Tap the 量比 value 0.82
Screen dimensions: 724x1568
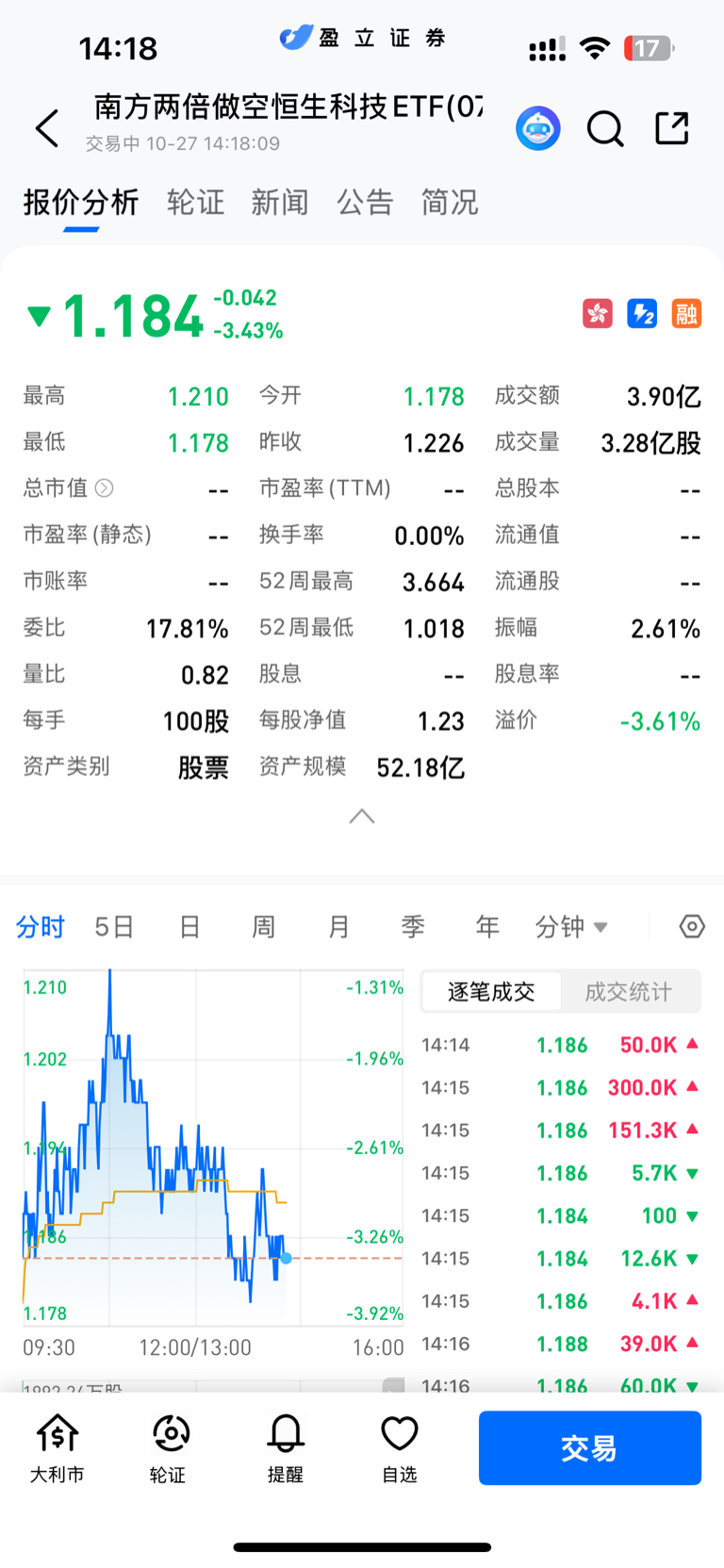(205, 675)
